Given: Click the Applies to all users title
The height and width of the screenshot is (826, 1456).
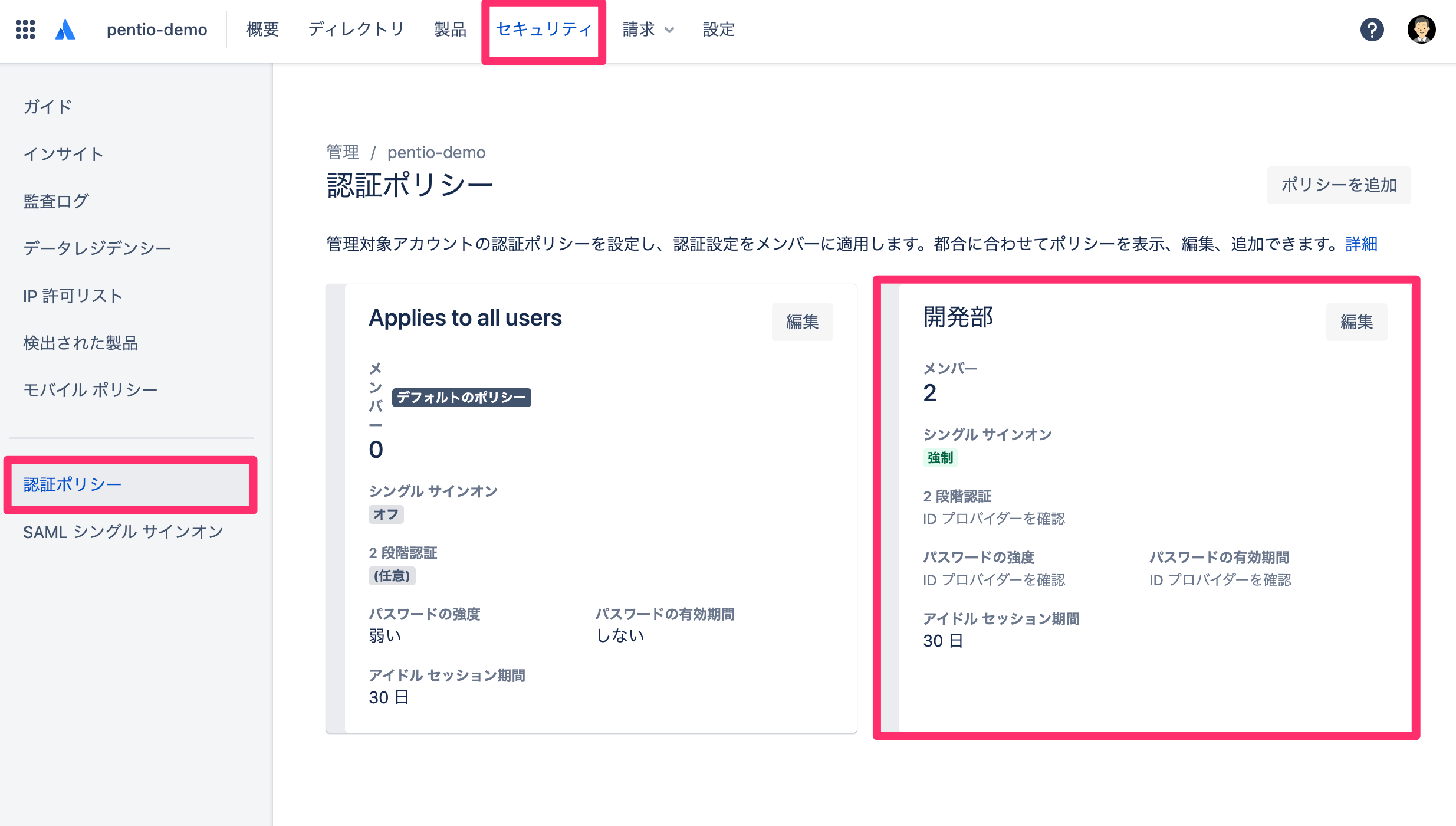Looking at the screenshot, I should (465, 318).
